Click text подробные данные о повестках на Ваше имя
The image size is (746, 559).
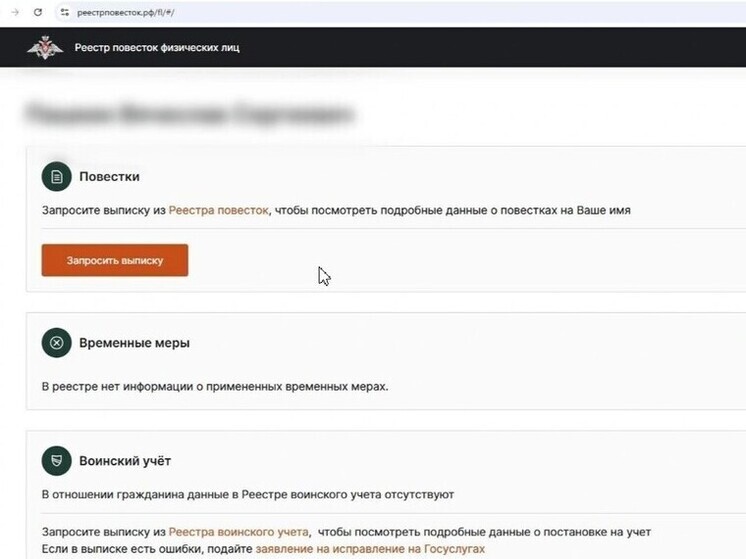[x=498, y=211]
